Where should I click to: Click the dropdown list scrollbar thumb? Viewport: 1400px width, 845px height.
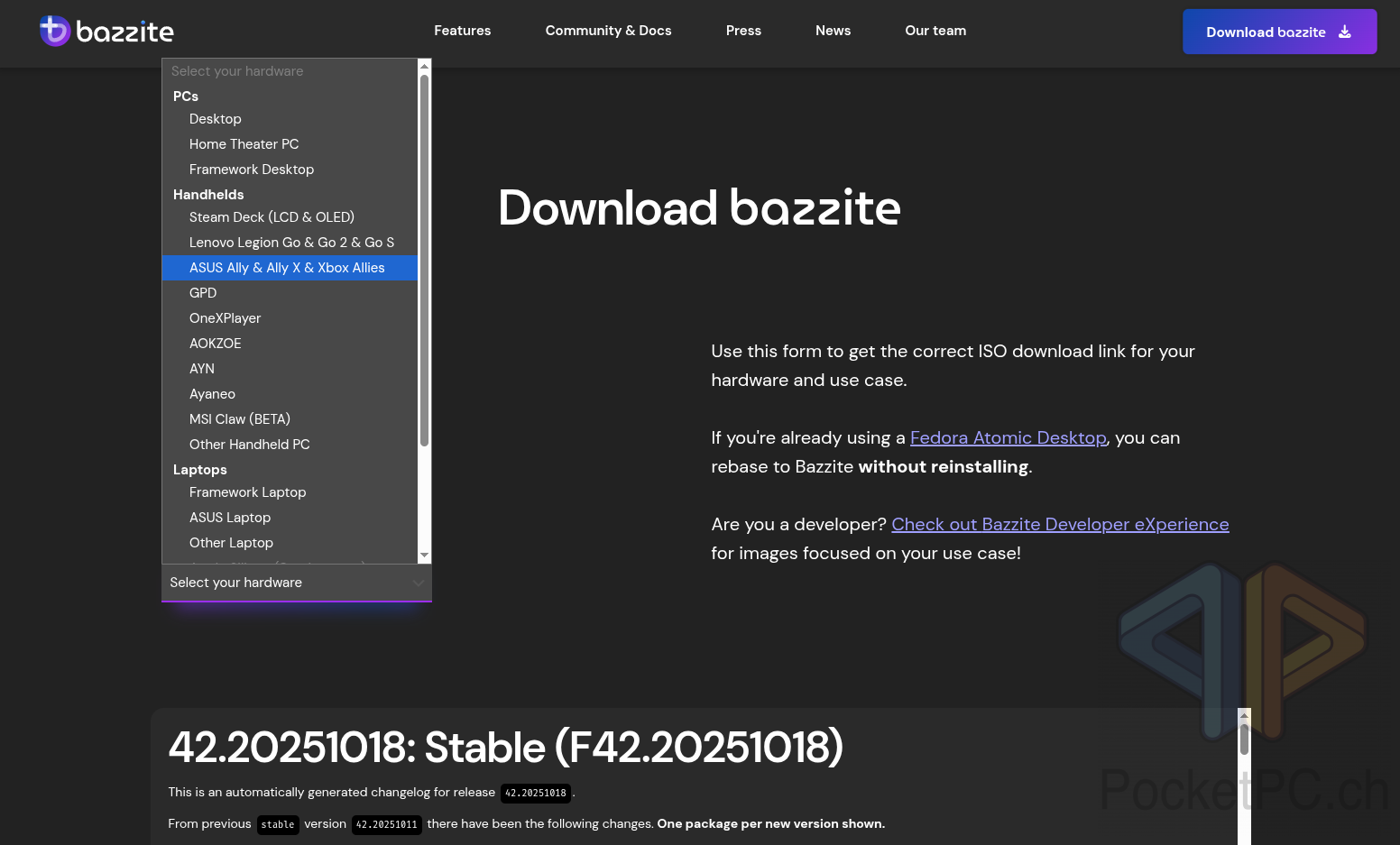point(425,260)
